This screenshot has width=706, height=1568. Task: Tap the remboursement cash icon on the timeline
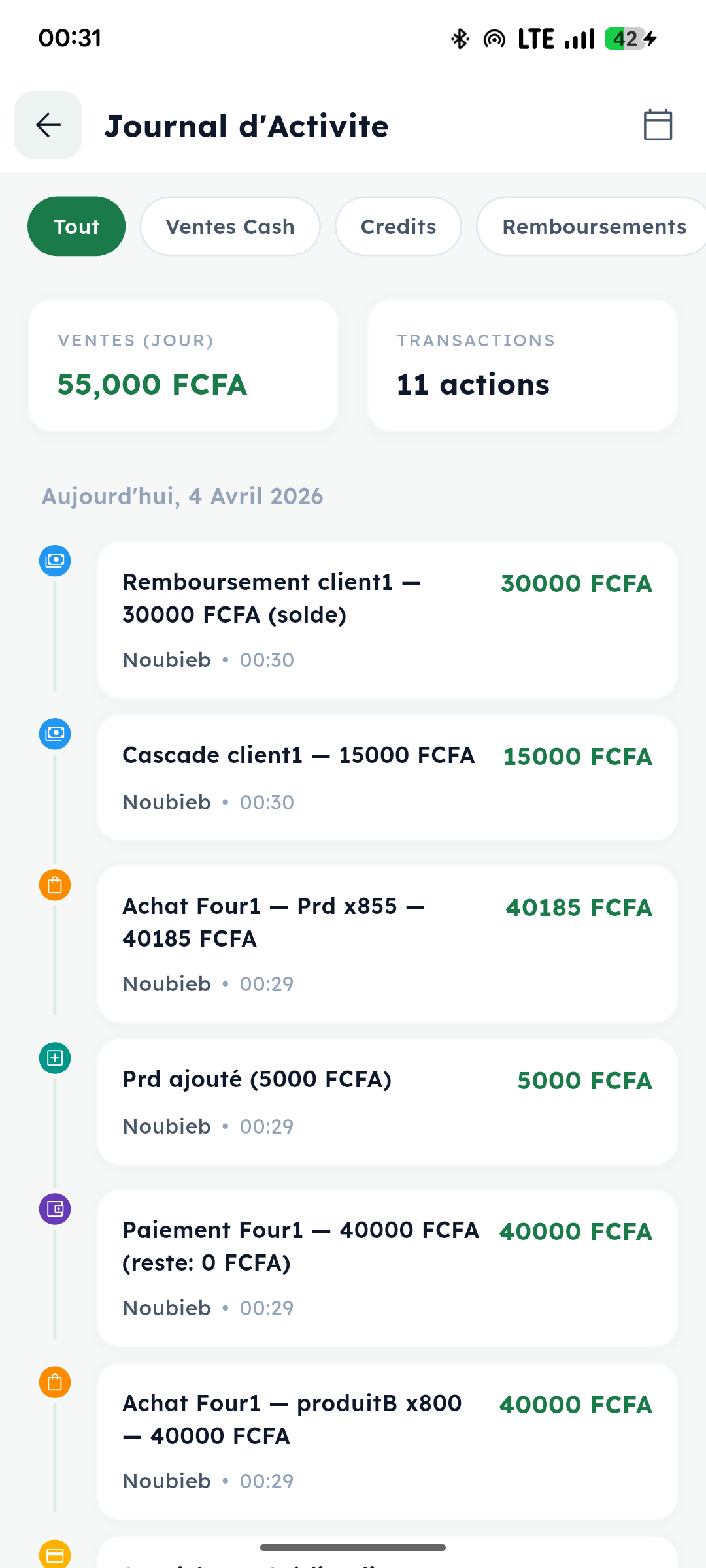pyautogui.click(x=56, y=561)
